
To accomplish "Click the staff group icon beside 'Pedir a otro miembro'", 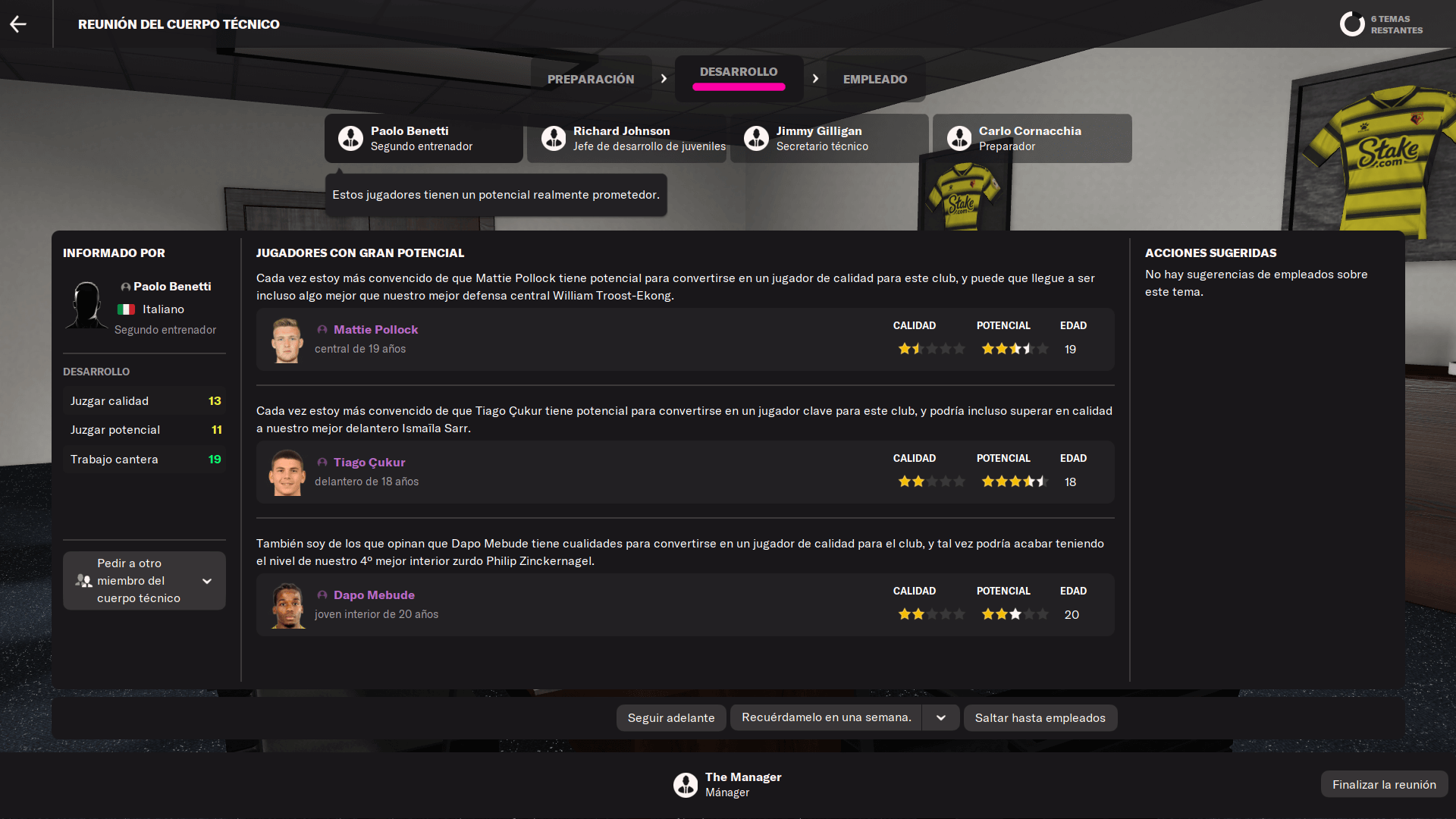I will (x=83, y=581).
